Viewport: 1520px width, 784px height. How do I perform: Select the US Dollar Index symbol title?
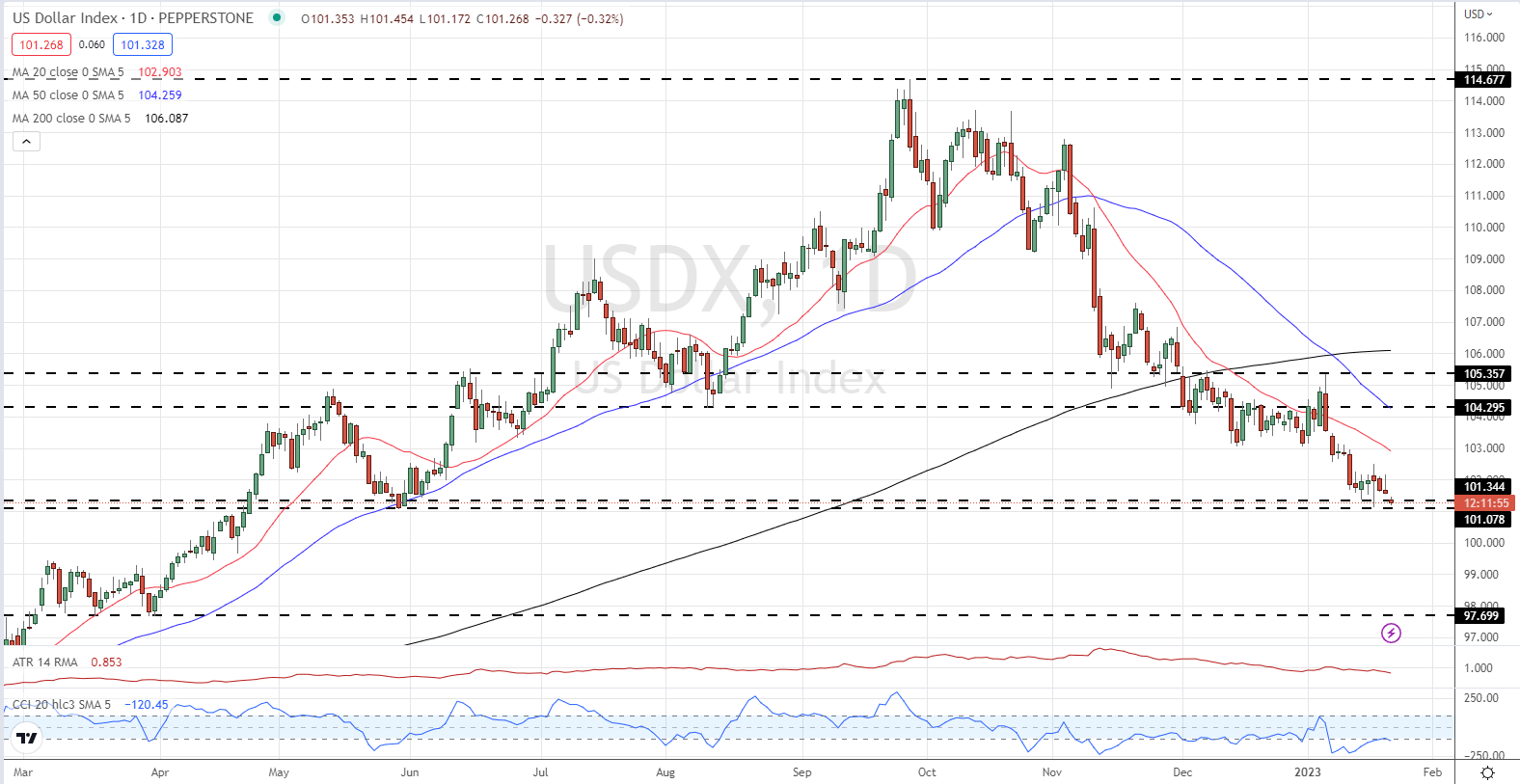133,18
